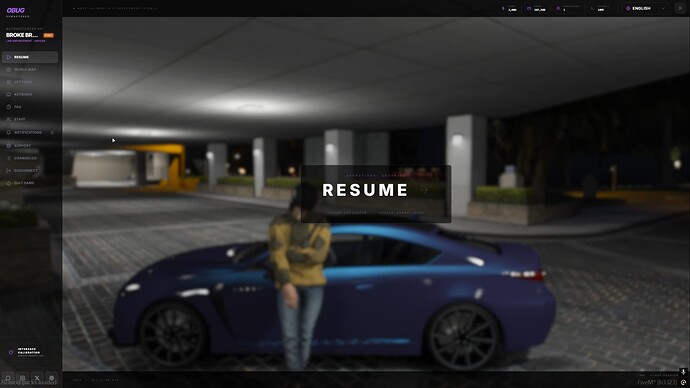Click the Disconnect icon in sidebar
This screenshot has height=388, width=690.
click(8, 170)
